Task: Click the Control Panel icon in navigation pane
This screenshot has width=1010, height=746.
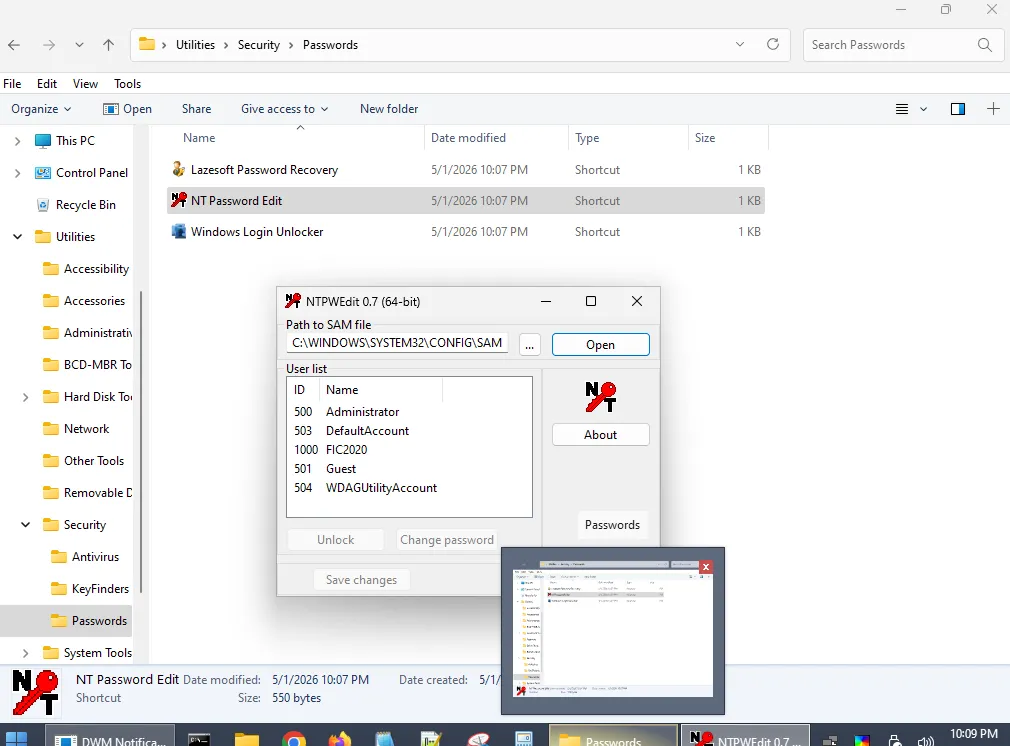Action: tap(43, 173)
